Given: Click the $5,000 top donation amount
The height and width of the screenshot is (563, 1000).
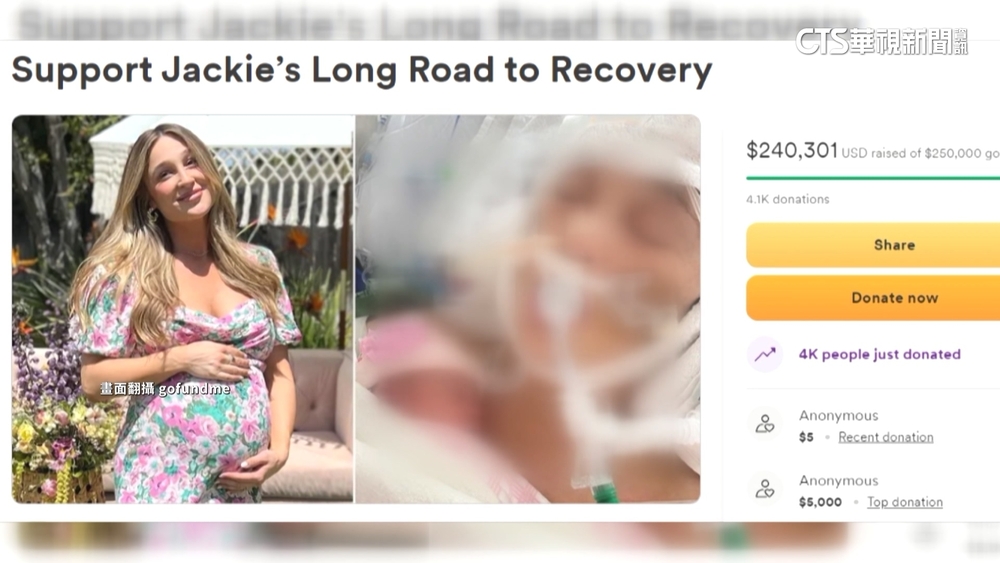Looking at the screenshot, I should click(820, 502).
